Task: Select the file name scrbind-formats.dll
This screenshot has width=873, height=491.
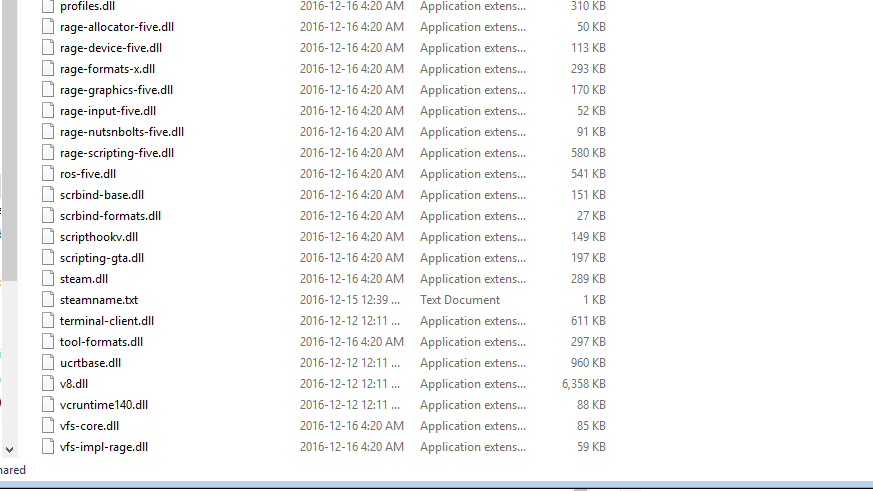Action: tap(110, 216)
